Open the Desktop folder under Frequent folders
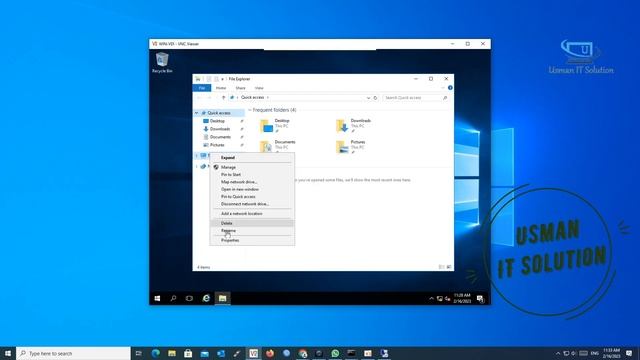 pyautogui.click(x=276, y=125)
